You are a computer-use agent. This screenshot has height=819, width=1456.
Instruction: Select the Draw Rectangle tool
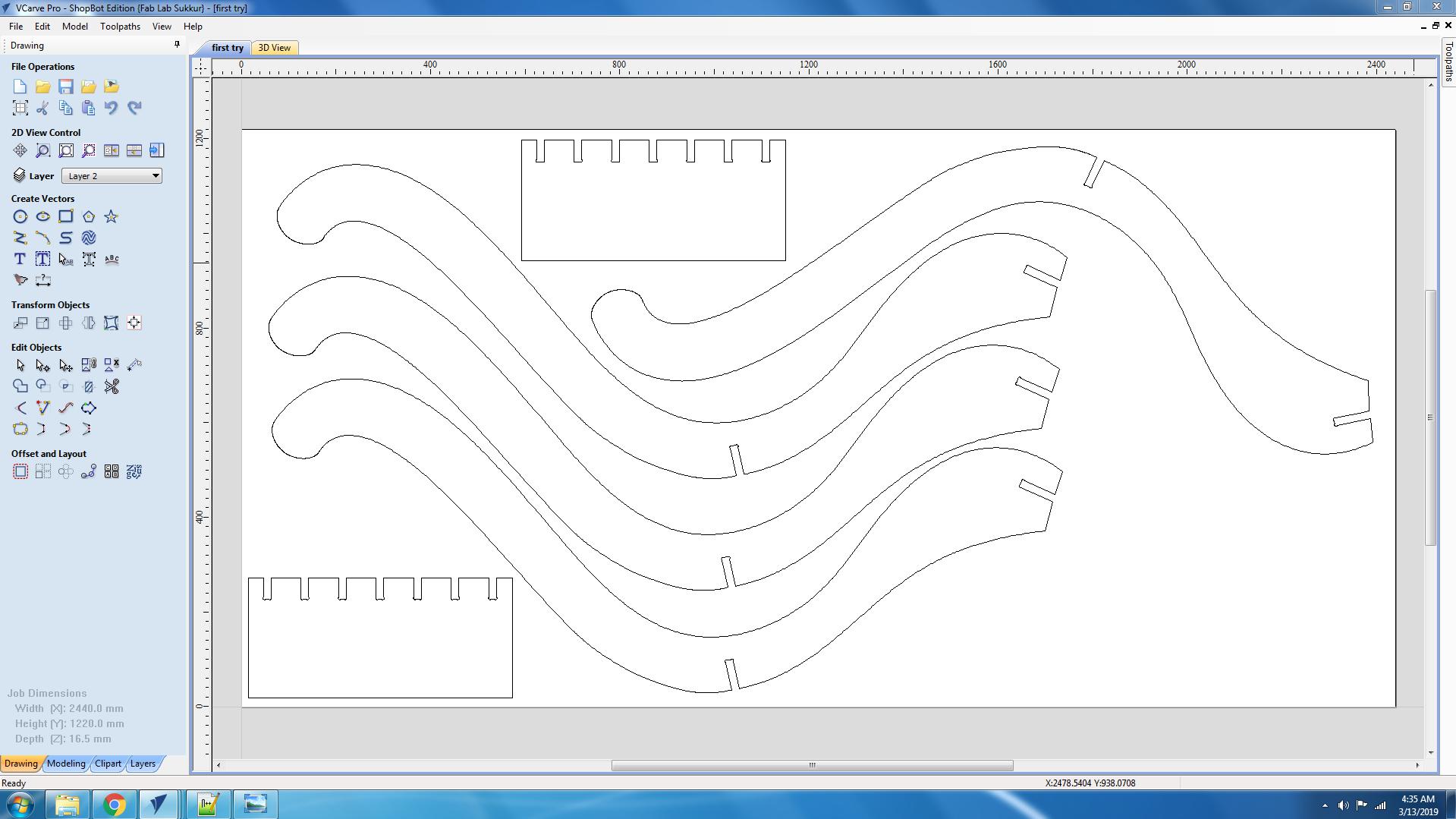(x=66, y=217)
